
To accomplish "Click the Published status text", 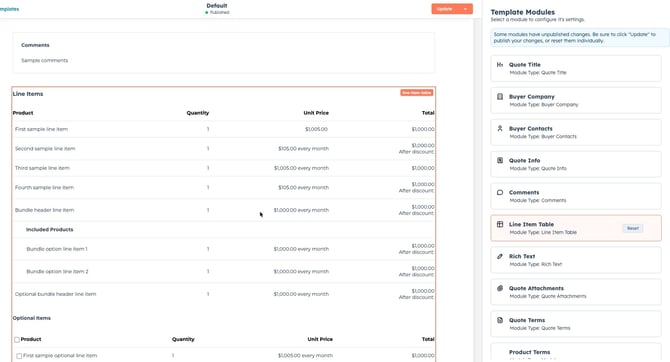I will [x=220, y=12].
